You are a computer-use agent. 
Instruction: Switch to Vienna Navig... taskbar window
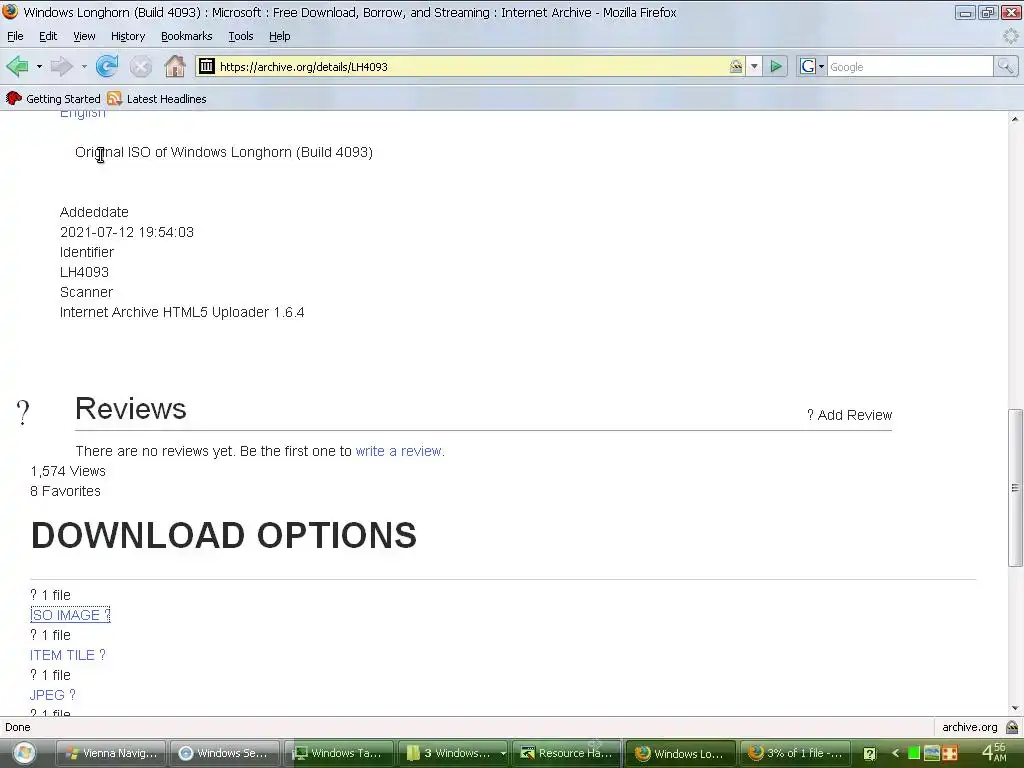(x=110, y=753)
